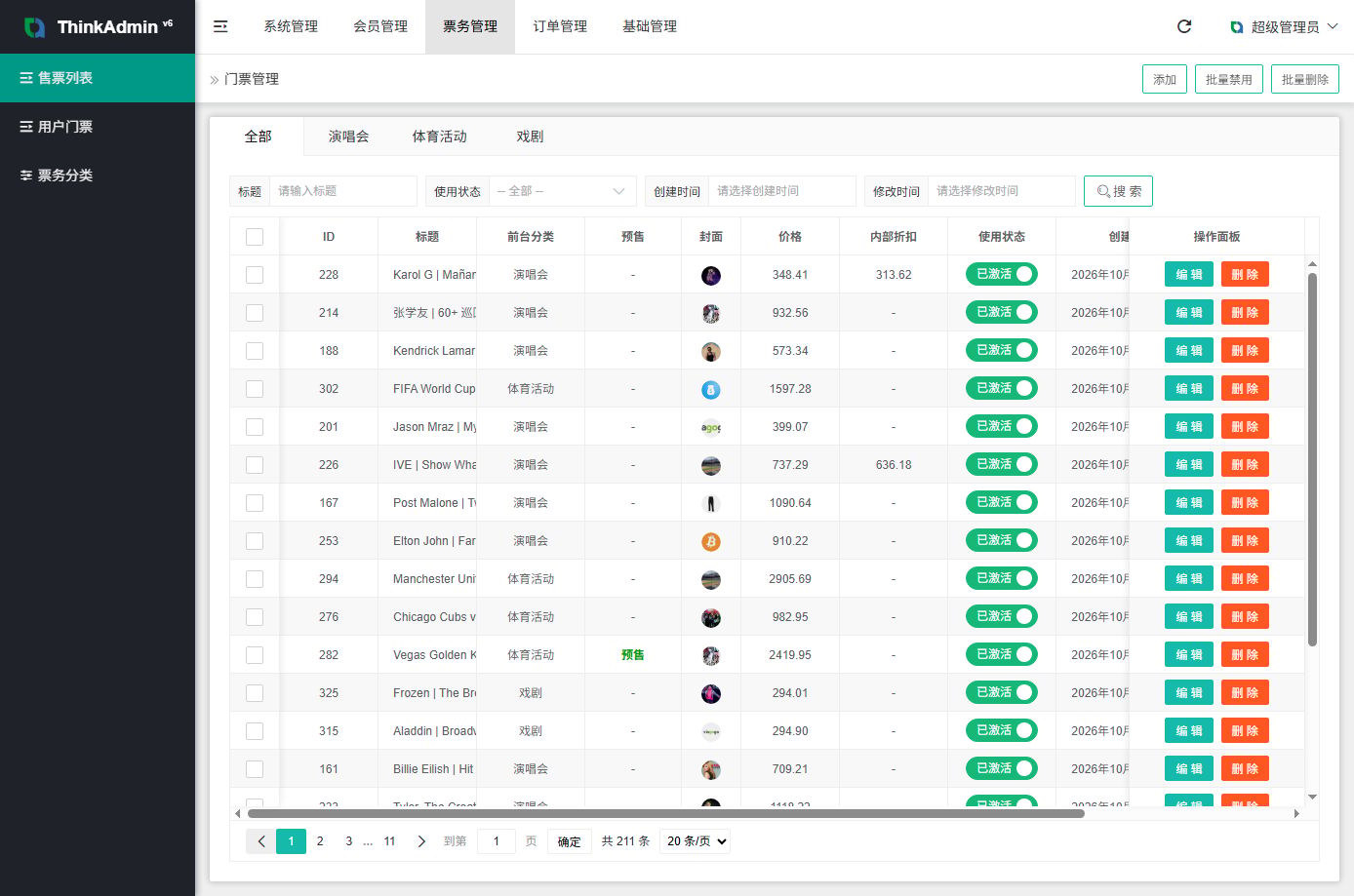This screenshot has height=896, width=1354.
Task: Click the page number jump input
Action: [x=497, y=841]
